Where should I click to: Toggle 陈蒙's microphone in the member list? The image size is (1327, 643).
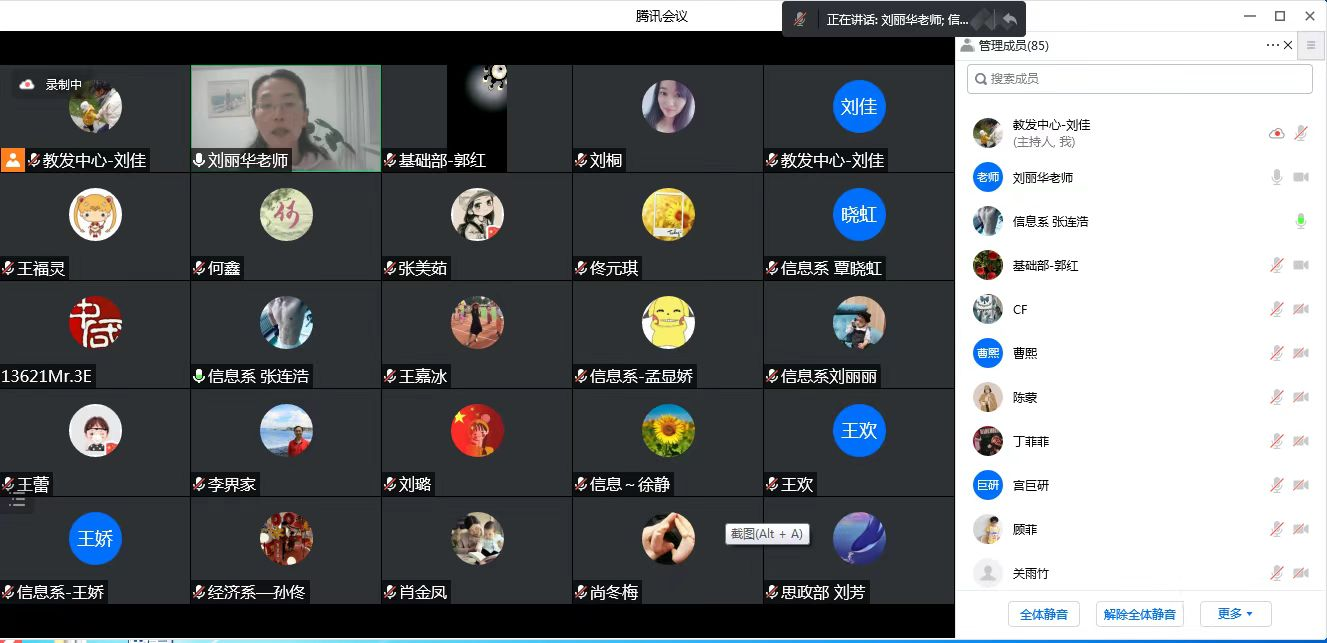pyautogui.click(x=1276, y=398)
